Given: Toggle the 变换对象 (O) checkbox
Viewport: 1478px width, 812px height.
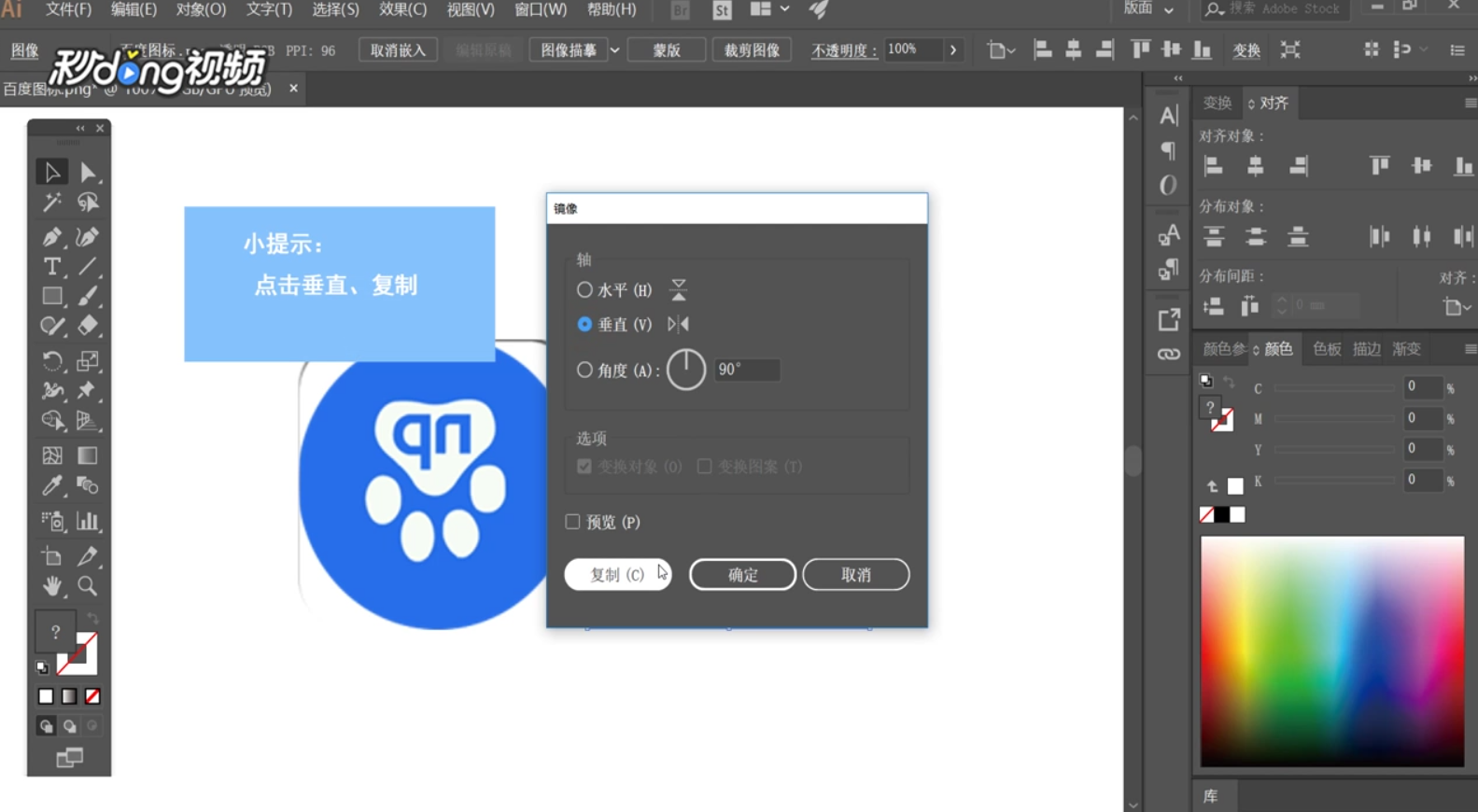Looking at the screenshot, I should pos(584,466).
